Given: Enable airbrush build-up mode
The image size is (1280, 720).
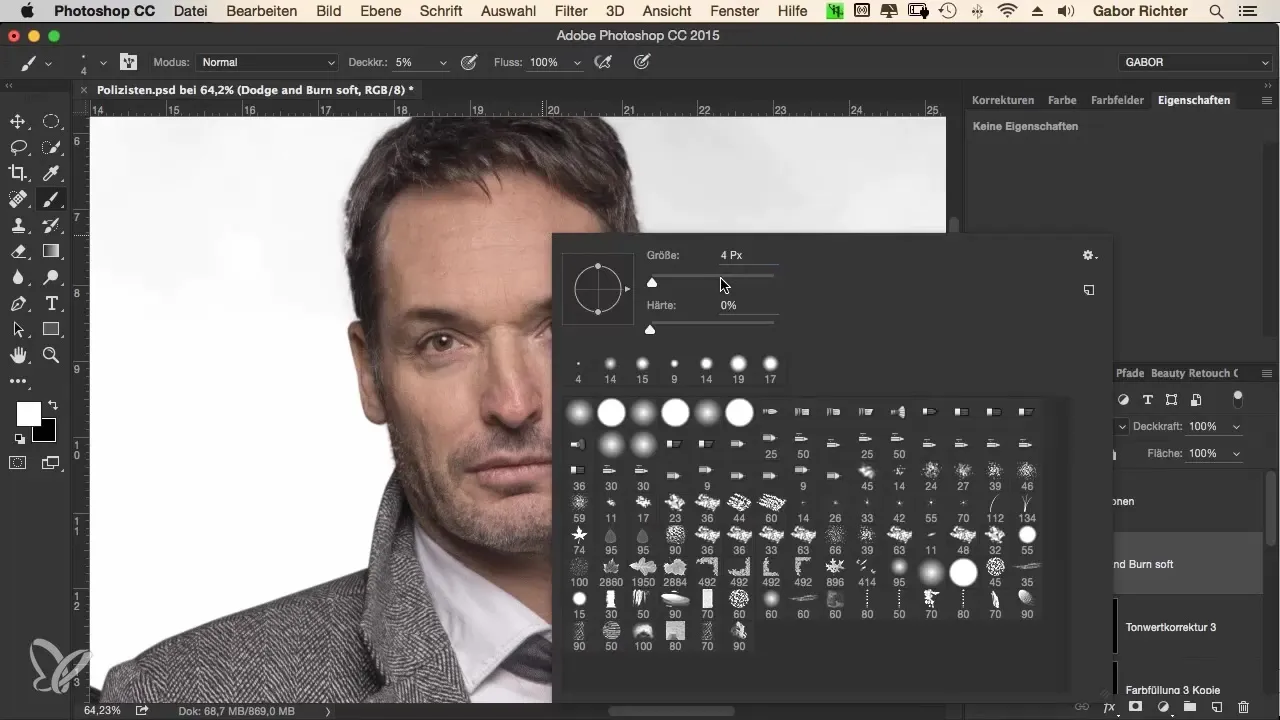Looking at the screenshot, I should tap(602, 62).
